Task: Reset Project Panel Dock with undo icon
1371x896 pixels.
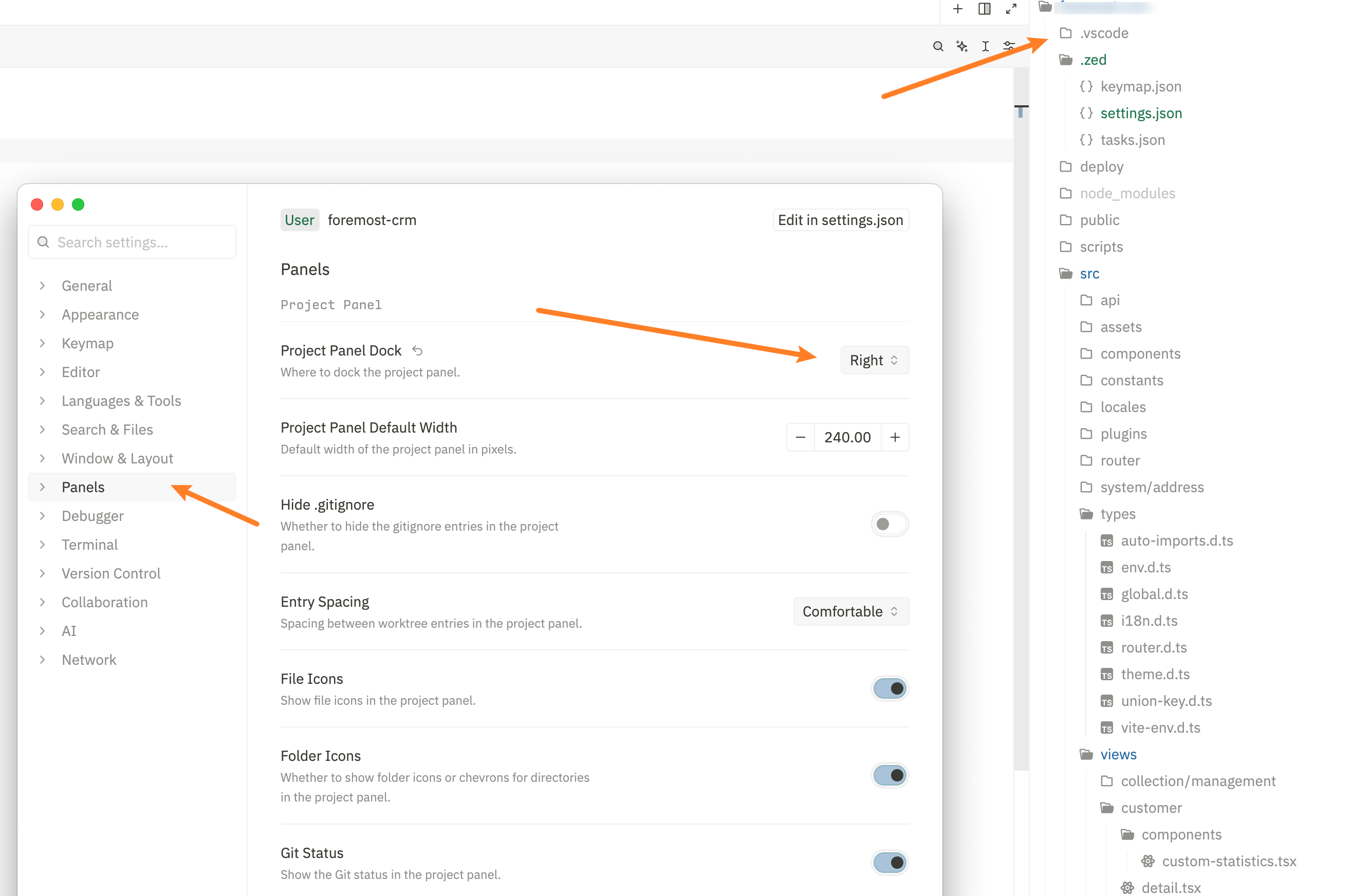Action: pos(418,350)
